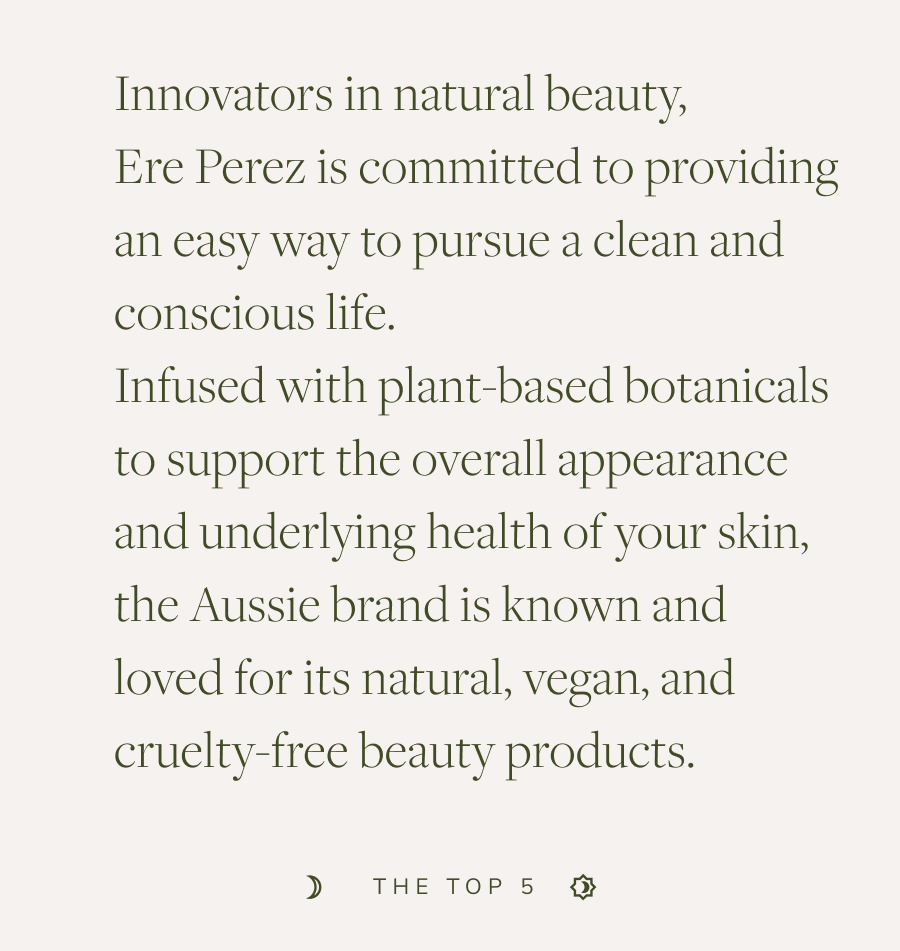Click the 'Innovators in natural beauty' line
This screenshot has height=951, width=900.
coord(401,96)
